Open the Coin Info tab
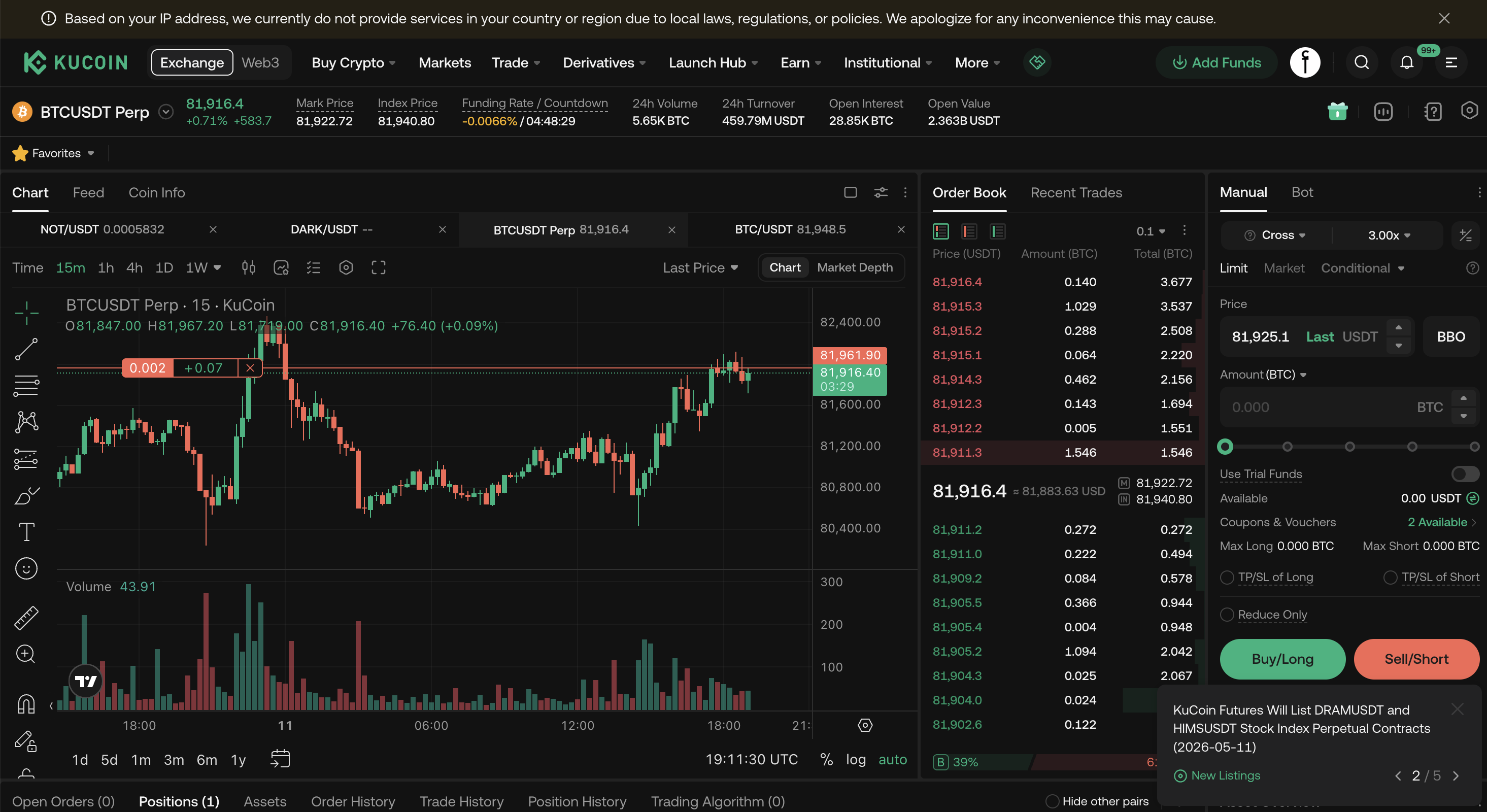The height and width of the screenshot is (812, 1487). click(157, 193)
